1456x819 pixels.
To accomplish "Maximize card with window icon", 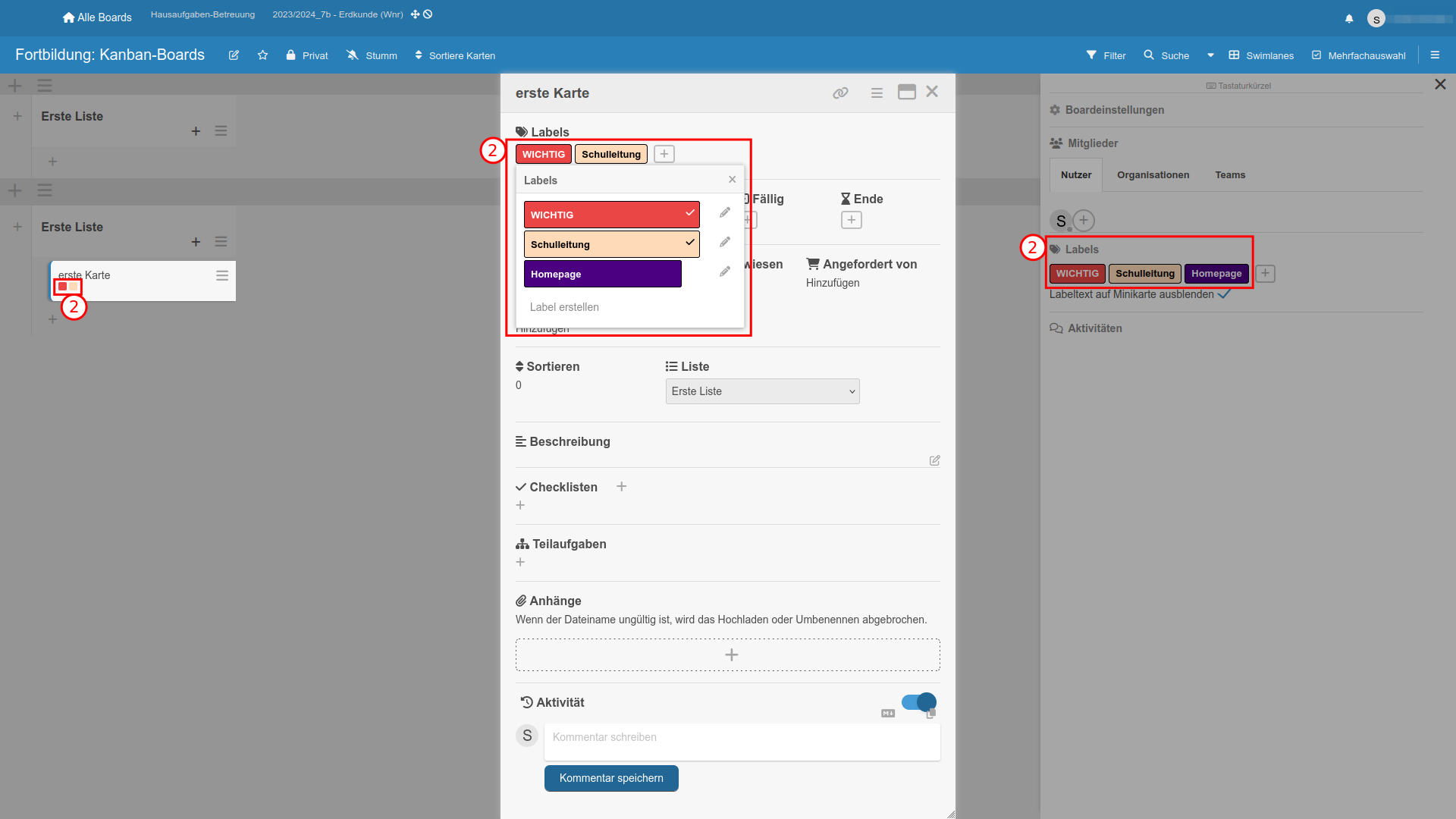I will [906, 93].
